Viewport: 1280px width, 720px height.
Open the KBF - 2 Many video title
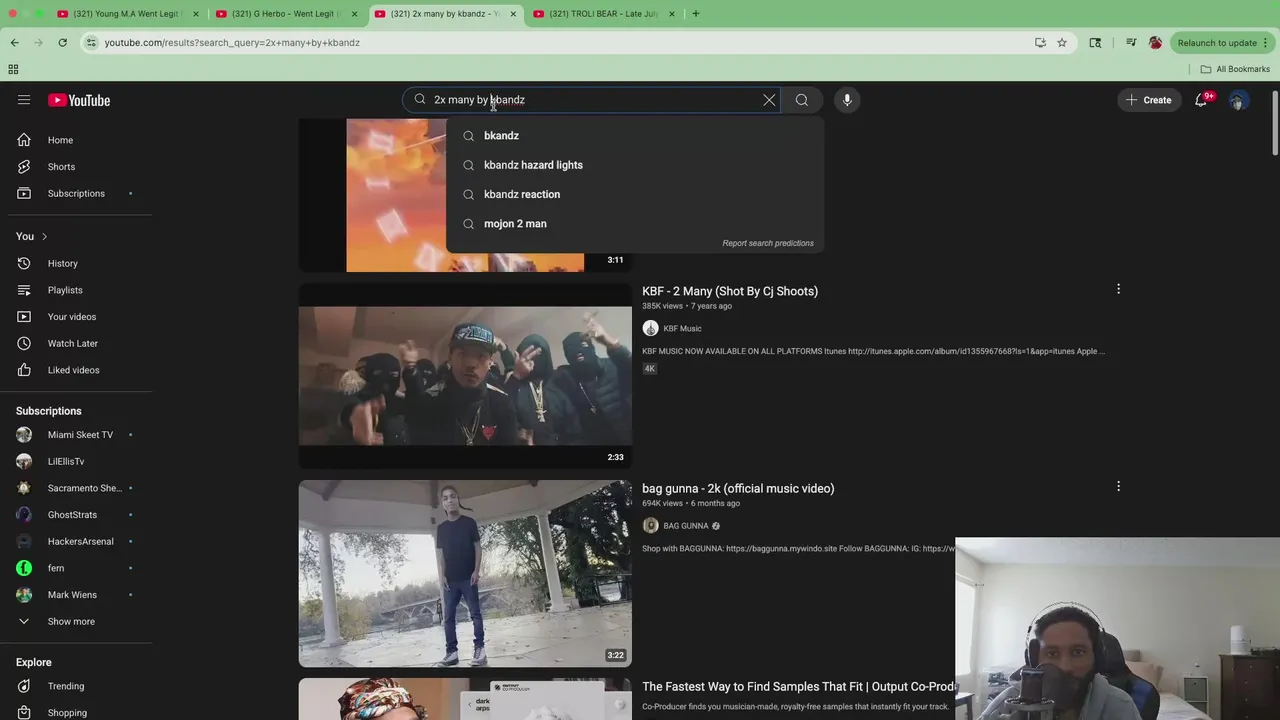pyautogui.click(x=730, y=291)
